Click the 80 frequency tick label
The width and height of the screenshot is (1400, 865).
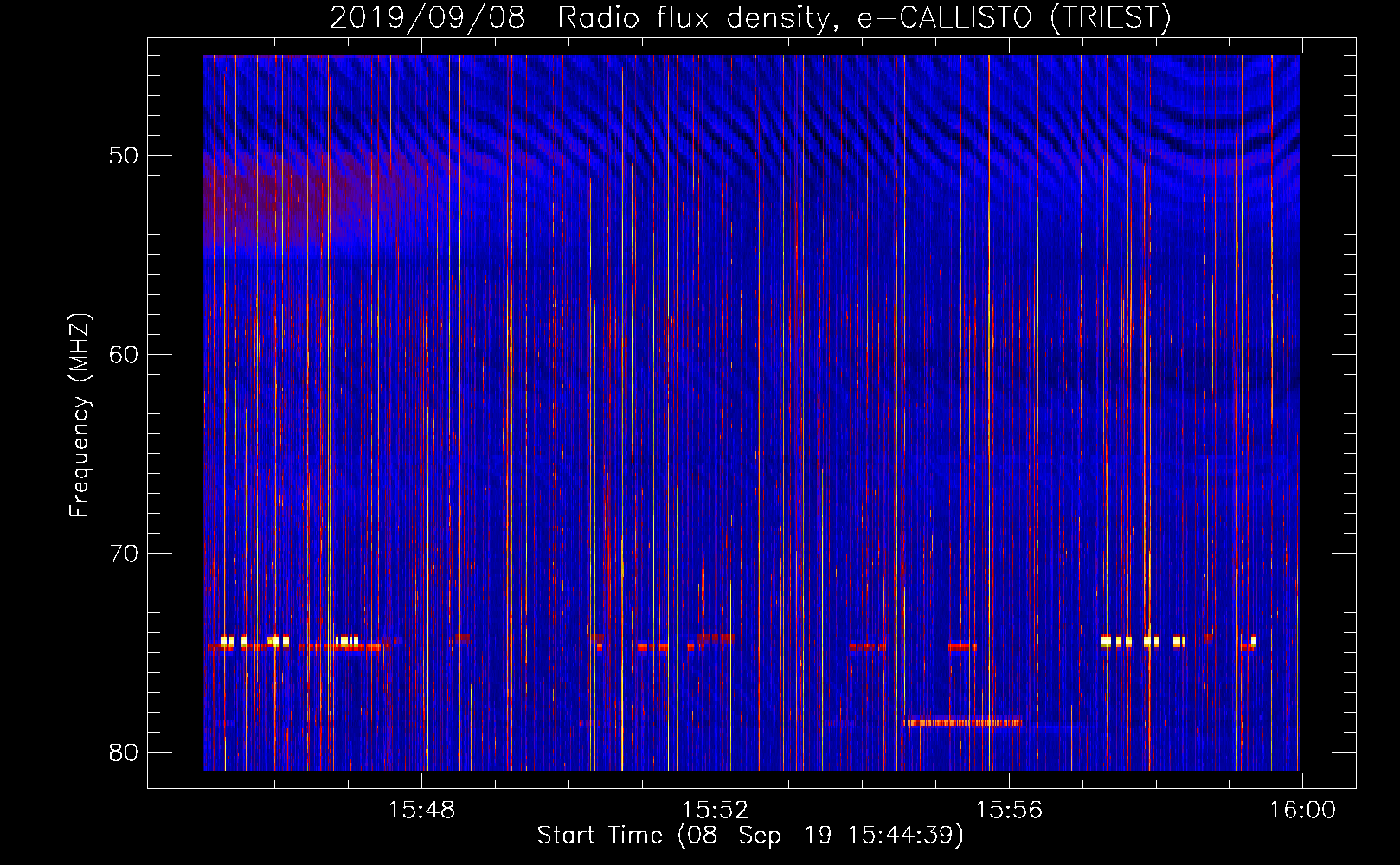pos(125,753)
